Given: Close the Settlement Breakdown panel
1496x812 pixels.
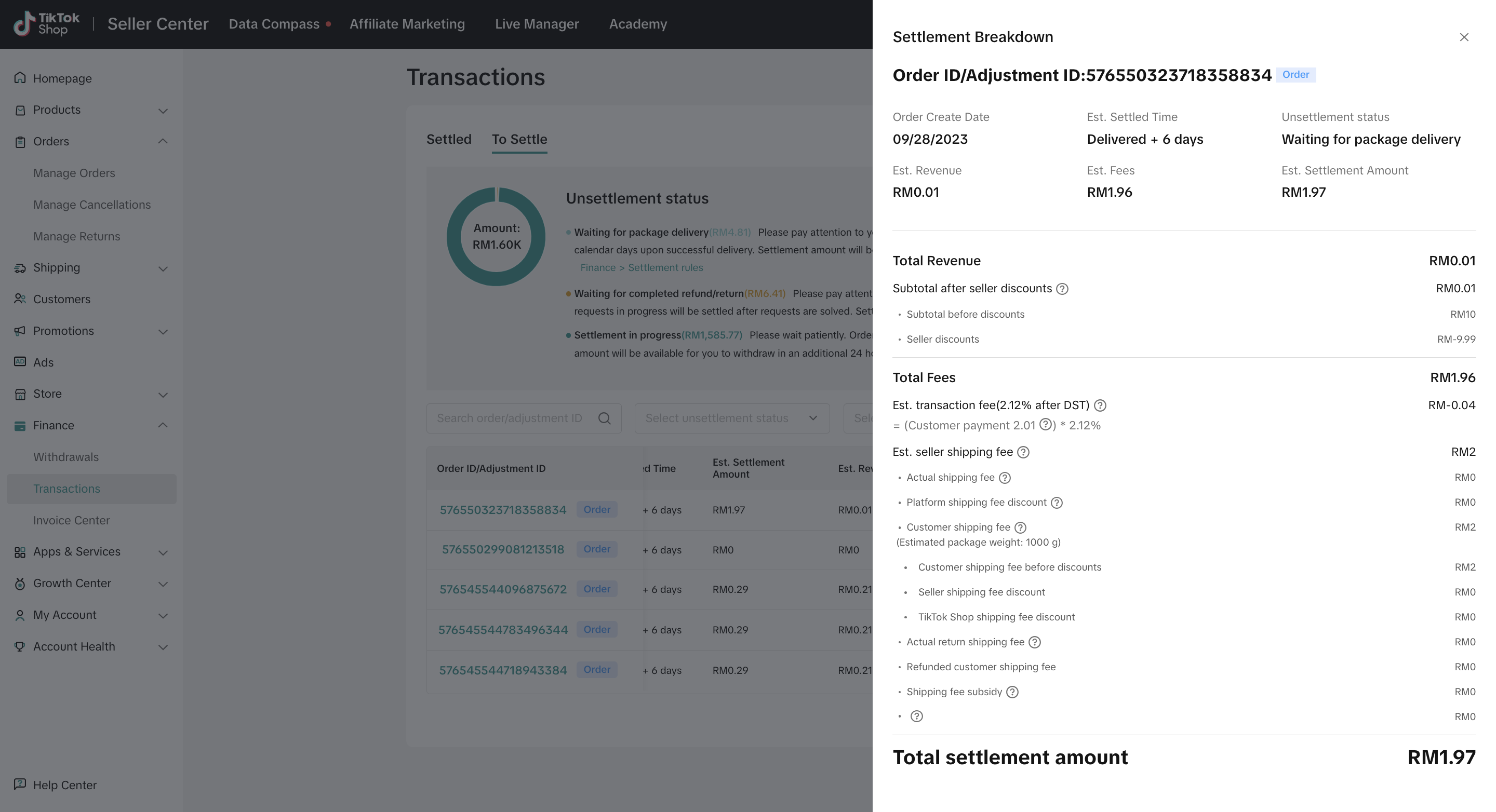Looking at the screenshot, I should pos(1463,37).
